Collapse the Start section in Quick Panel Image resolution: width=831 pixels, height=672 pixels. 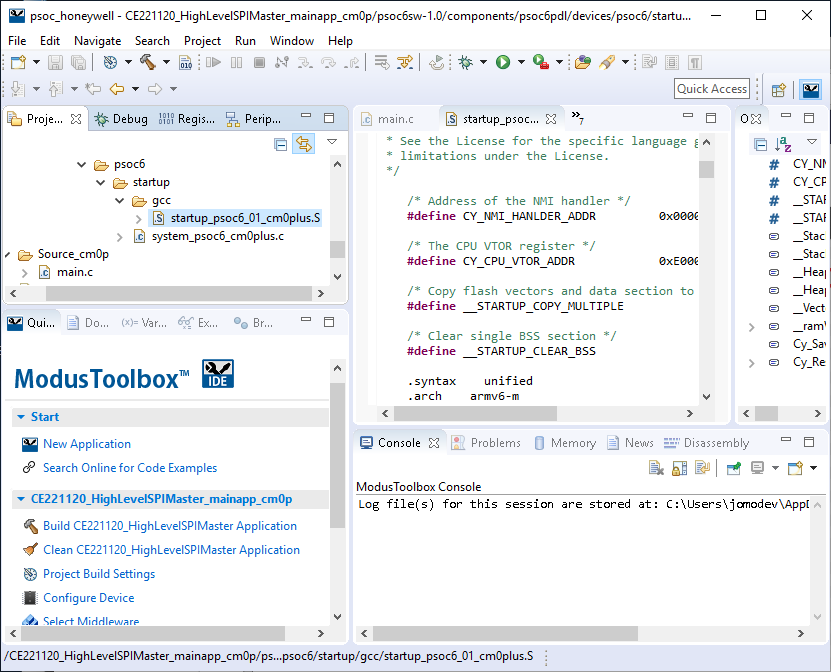click(21, 417)
